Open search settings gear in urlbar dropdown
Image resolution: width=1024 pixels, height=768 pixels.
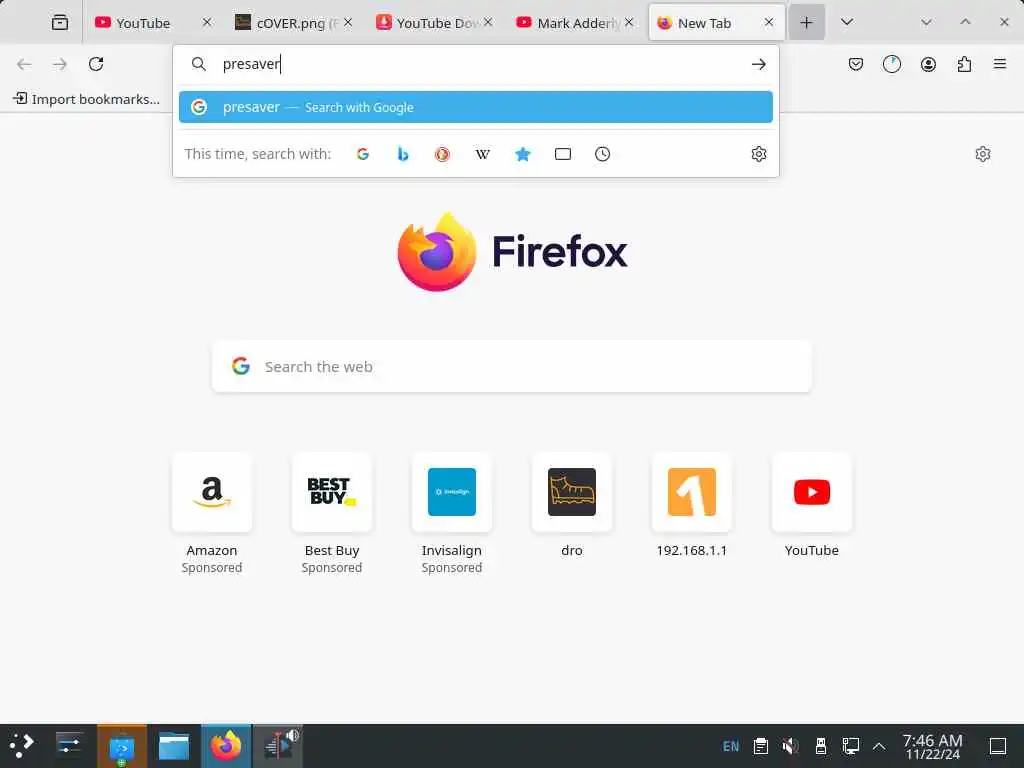(x=758, y=154)
